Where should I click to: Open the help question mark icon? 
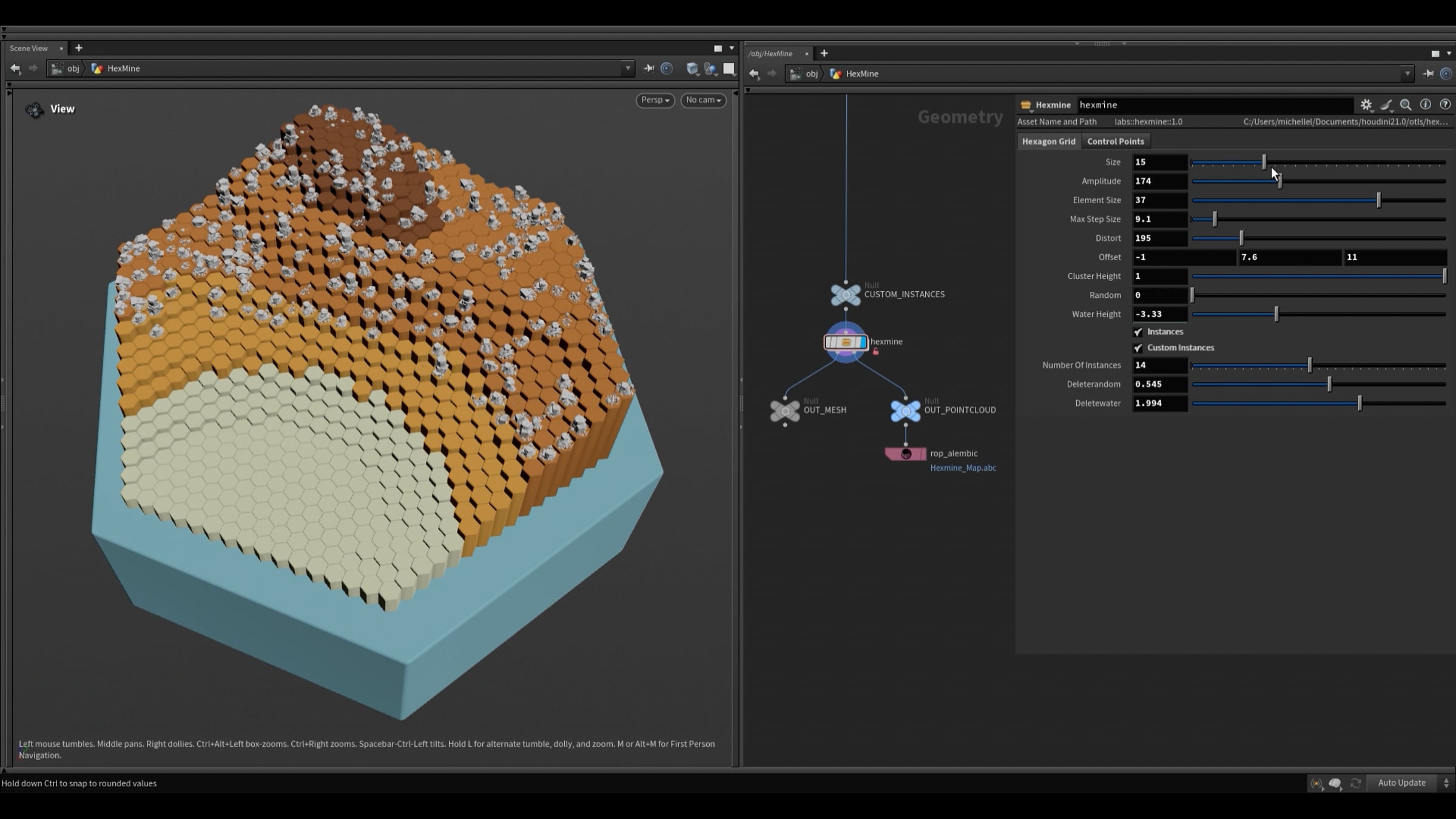pos(1445,105)
